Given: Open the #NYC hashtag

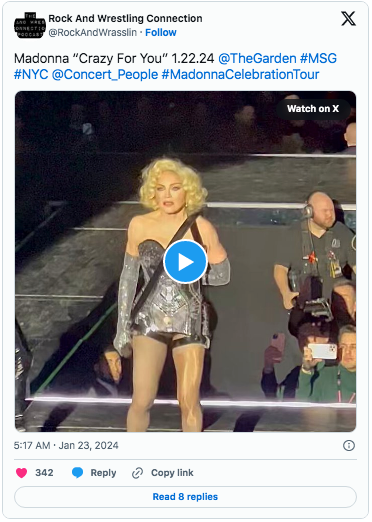Looking at the screenshot, I should [x=31, y=74].
